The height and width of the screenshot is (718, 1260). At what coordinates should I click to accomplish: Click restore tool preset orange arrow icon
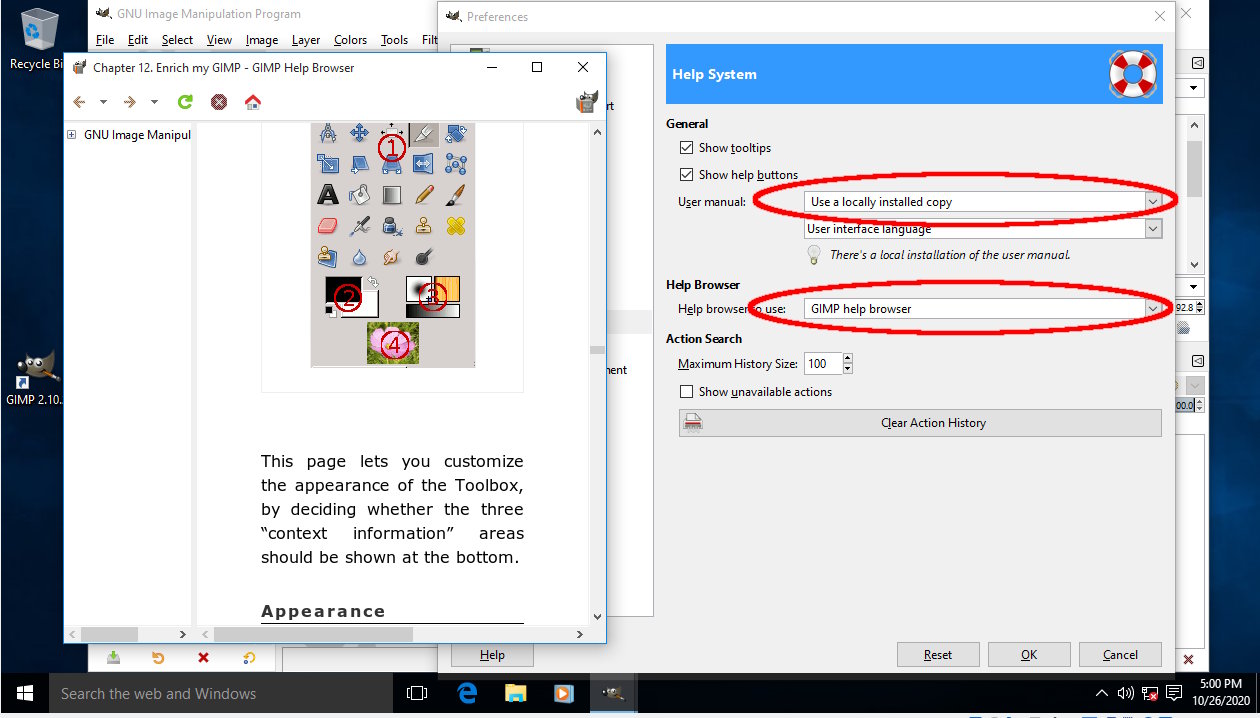tap(158, 658)
